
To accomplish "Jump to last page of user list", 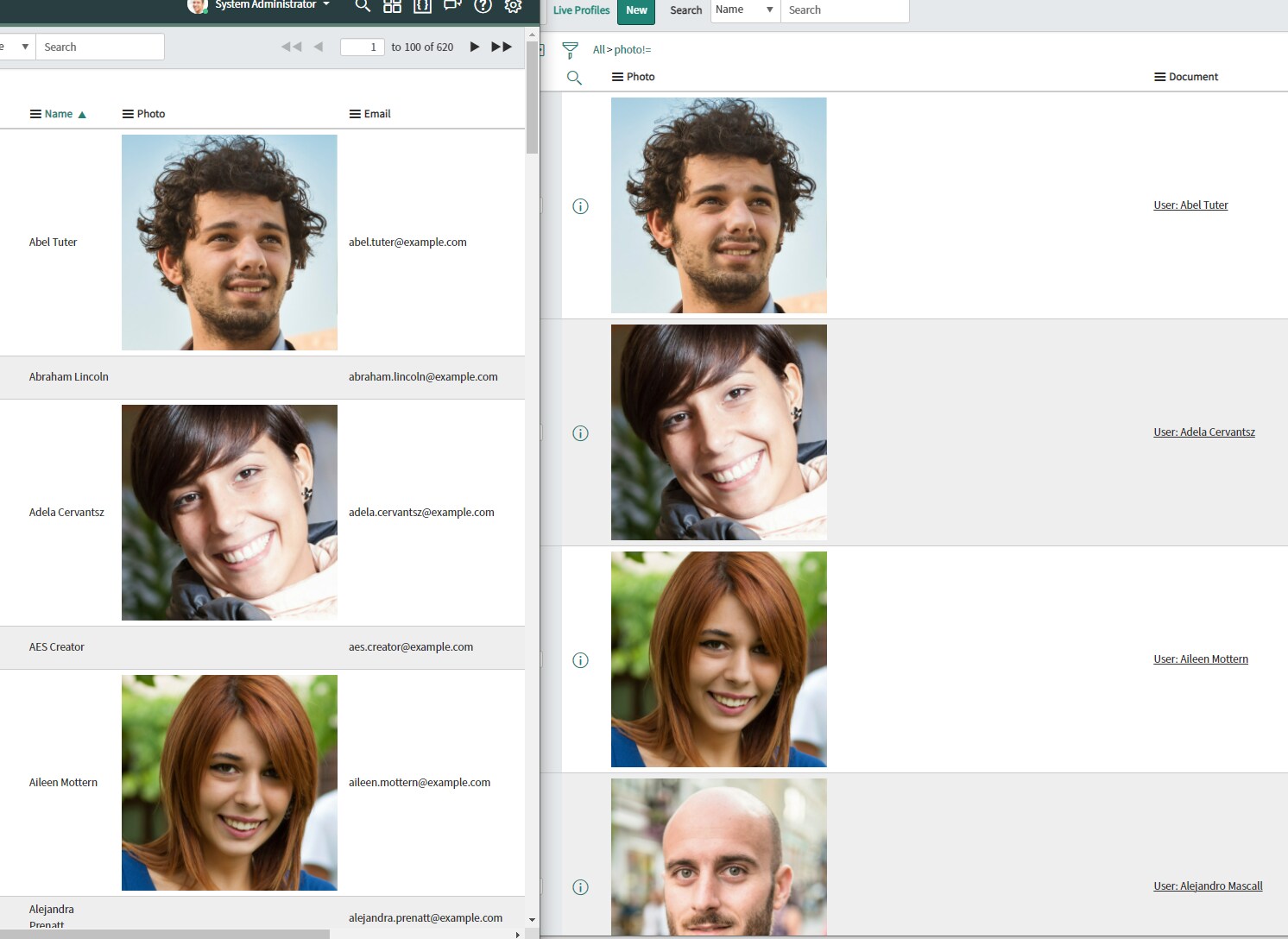I will [x=502, y=47].
